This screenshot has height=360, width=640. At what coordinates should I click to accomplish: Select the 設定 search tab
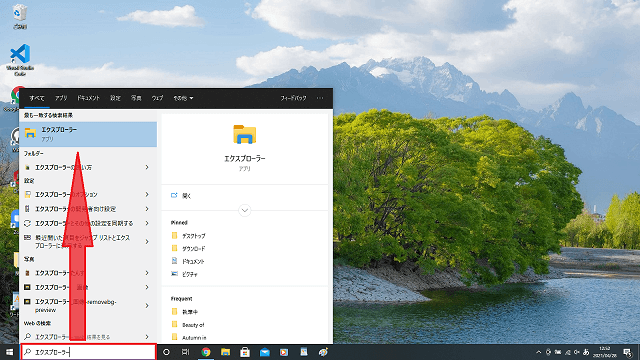point(116,98)
